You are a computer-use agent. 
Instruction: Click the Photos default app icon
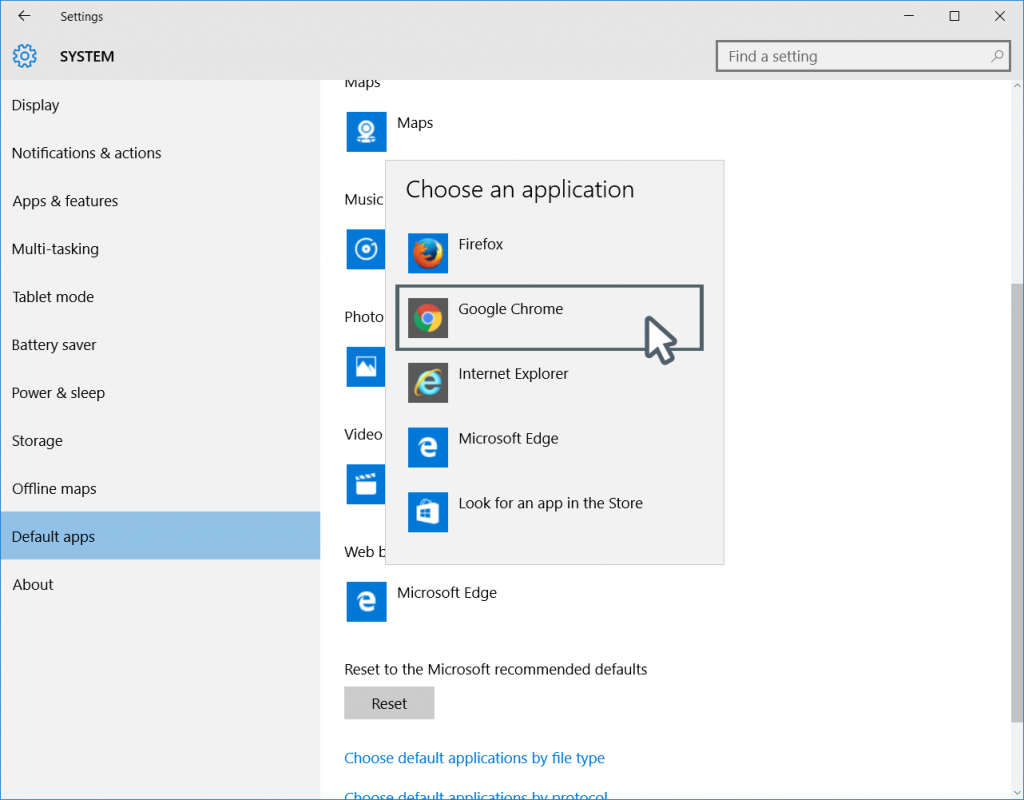[366, 367]
